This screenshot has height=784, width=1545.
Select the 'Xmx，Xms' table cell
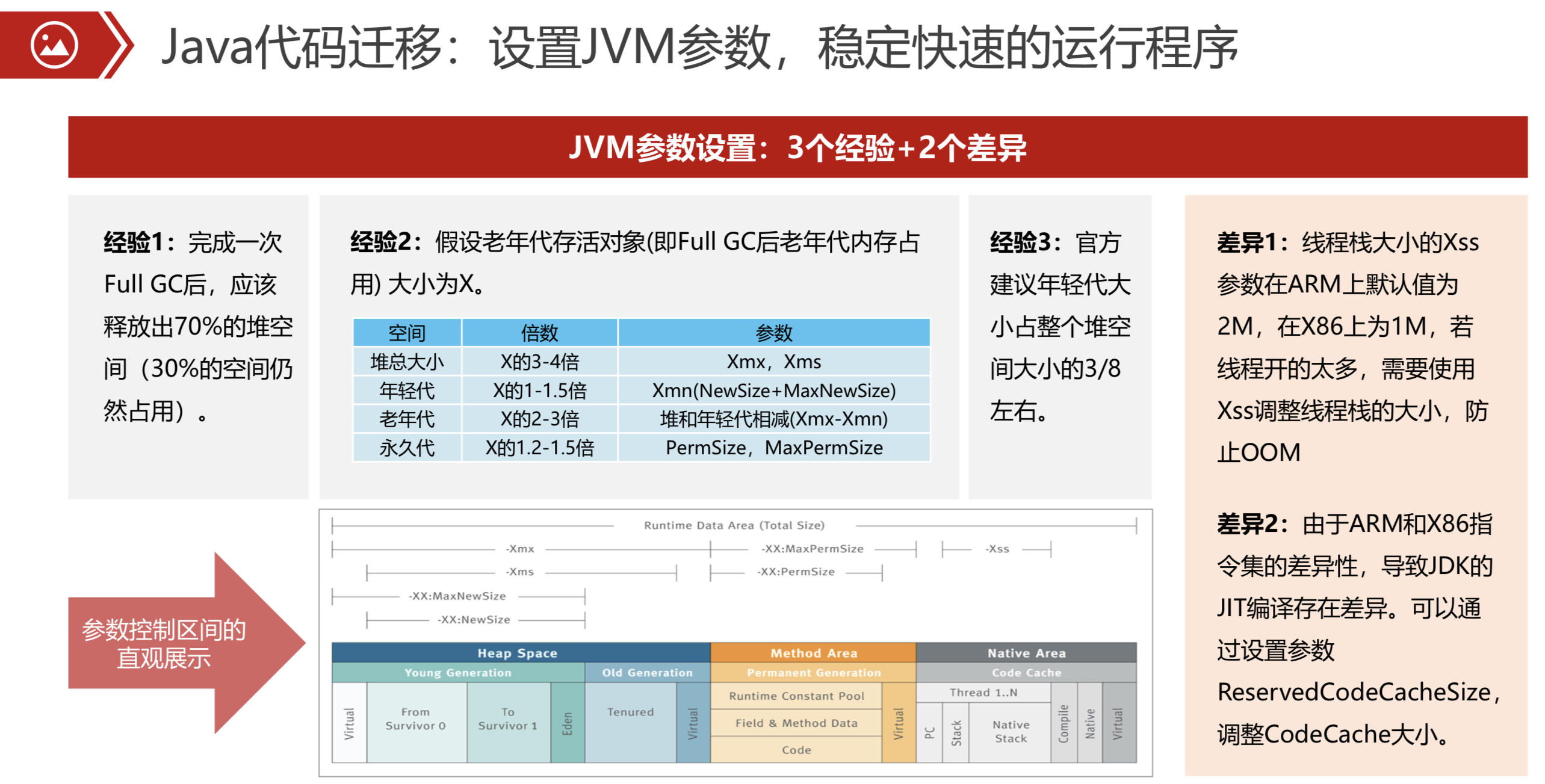coord(774,362)
